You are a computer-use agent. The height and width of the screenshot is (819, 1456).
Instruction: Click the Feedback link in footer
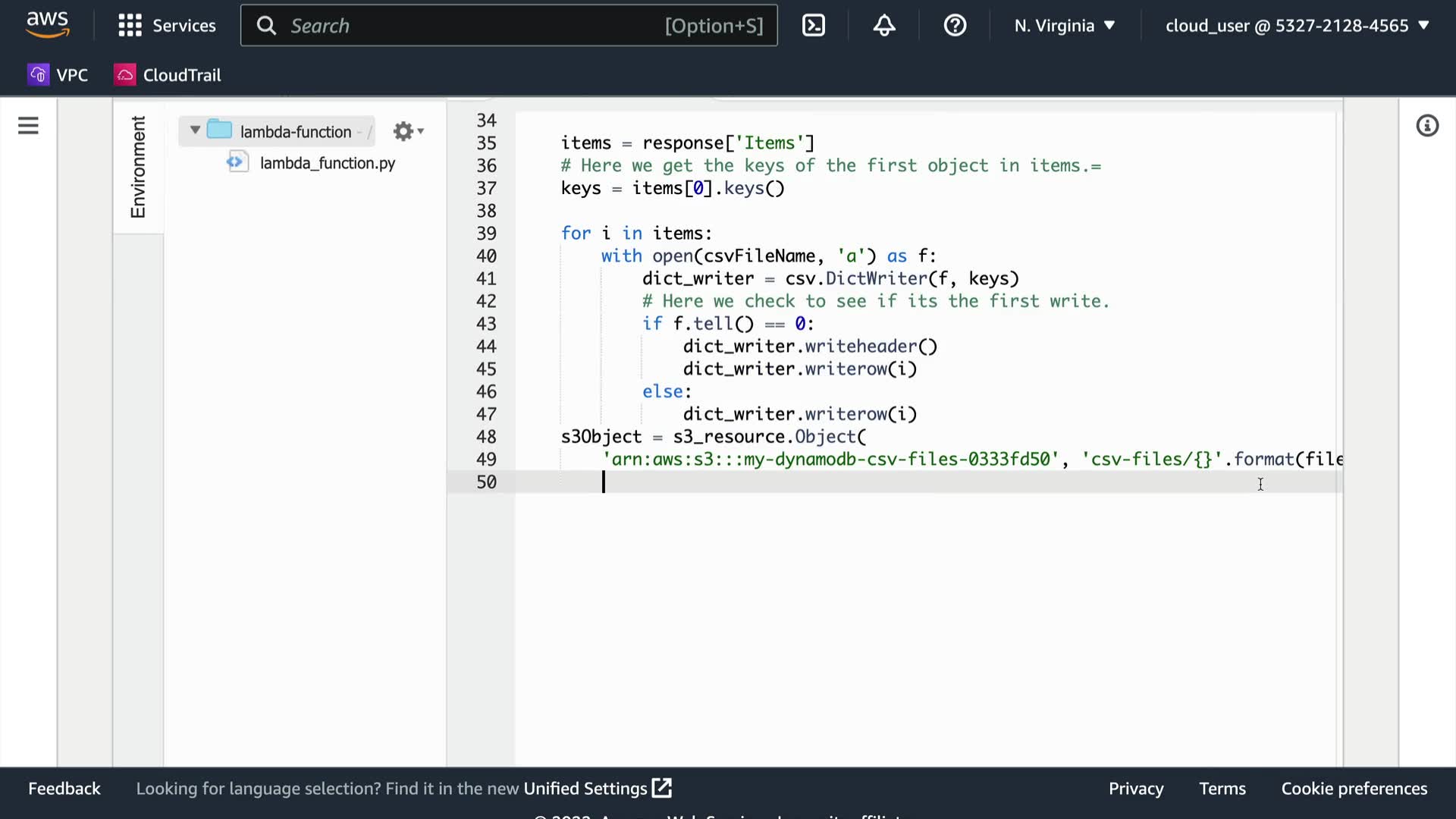point(64,789)
